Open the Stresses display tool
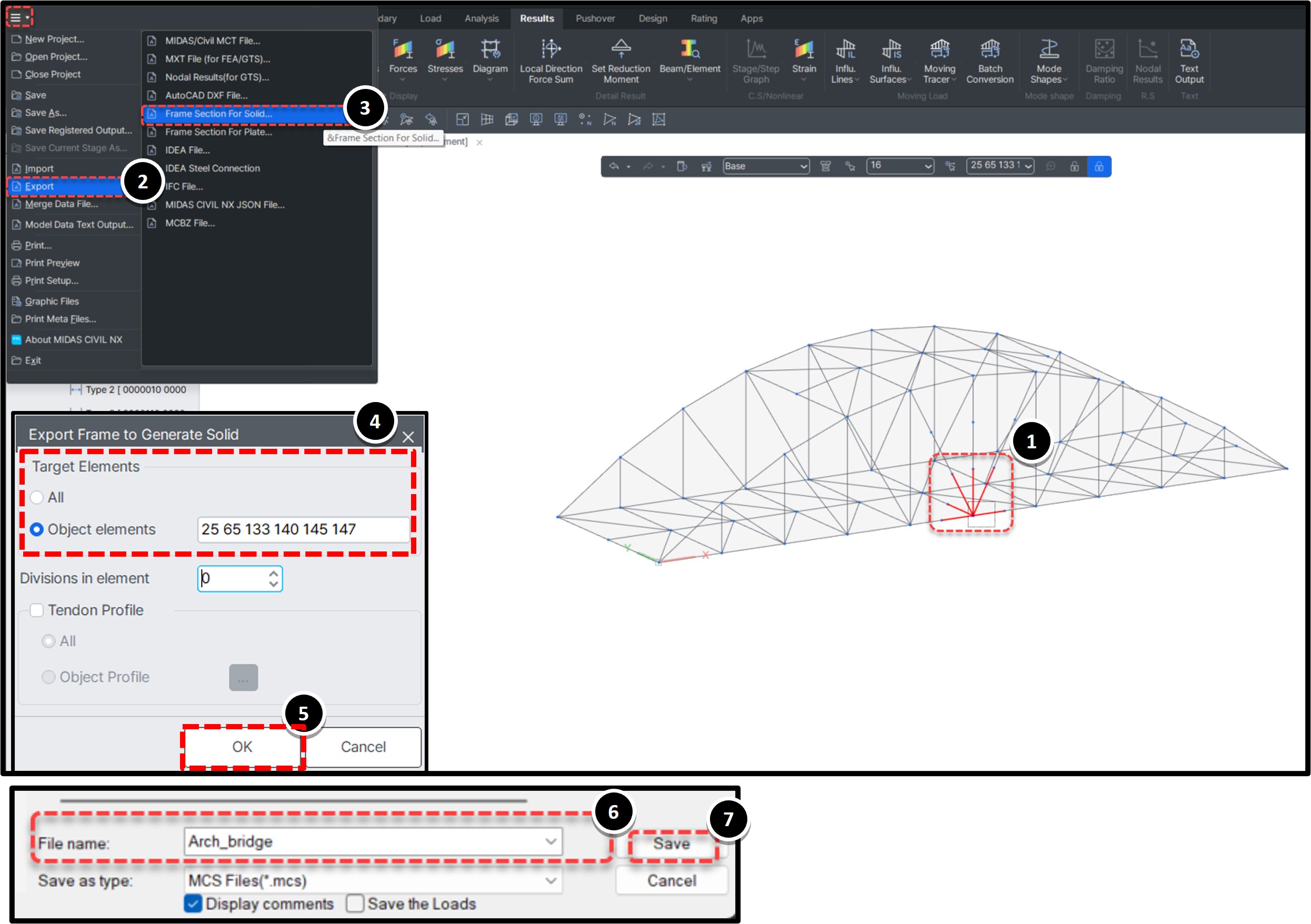This screenshot has width=1311, height=924. [x=445, y=57]
